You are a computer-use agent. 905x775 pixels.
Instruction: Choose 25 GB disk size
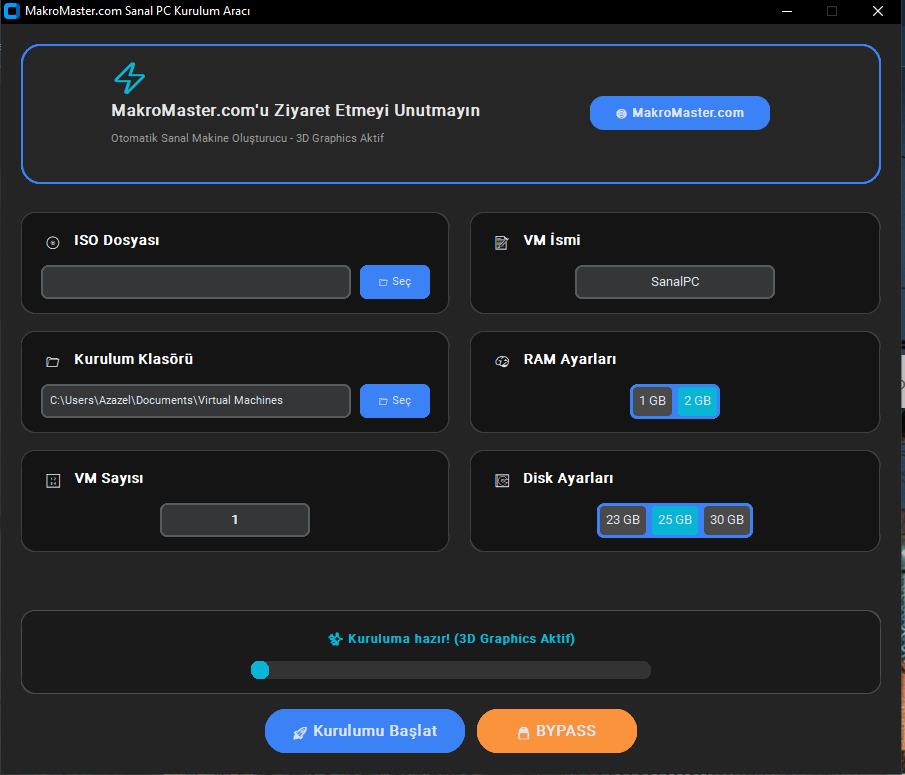click(x=675, y=520)
